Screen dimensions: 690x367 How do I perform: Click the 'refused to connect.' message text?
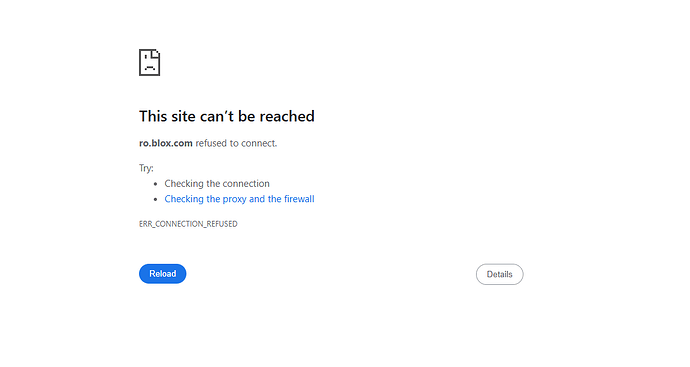(x=236, y=143)
